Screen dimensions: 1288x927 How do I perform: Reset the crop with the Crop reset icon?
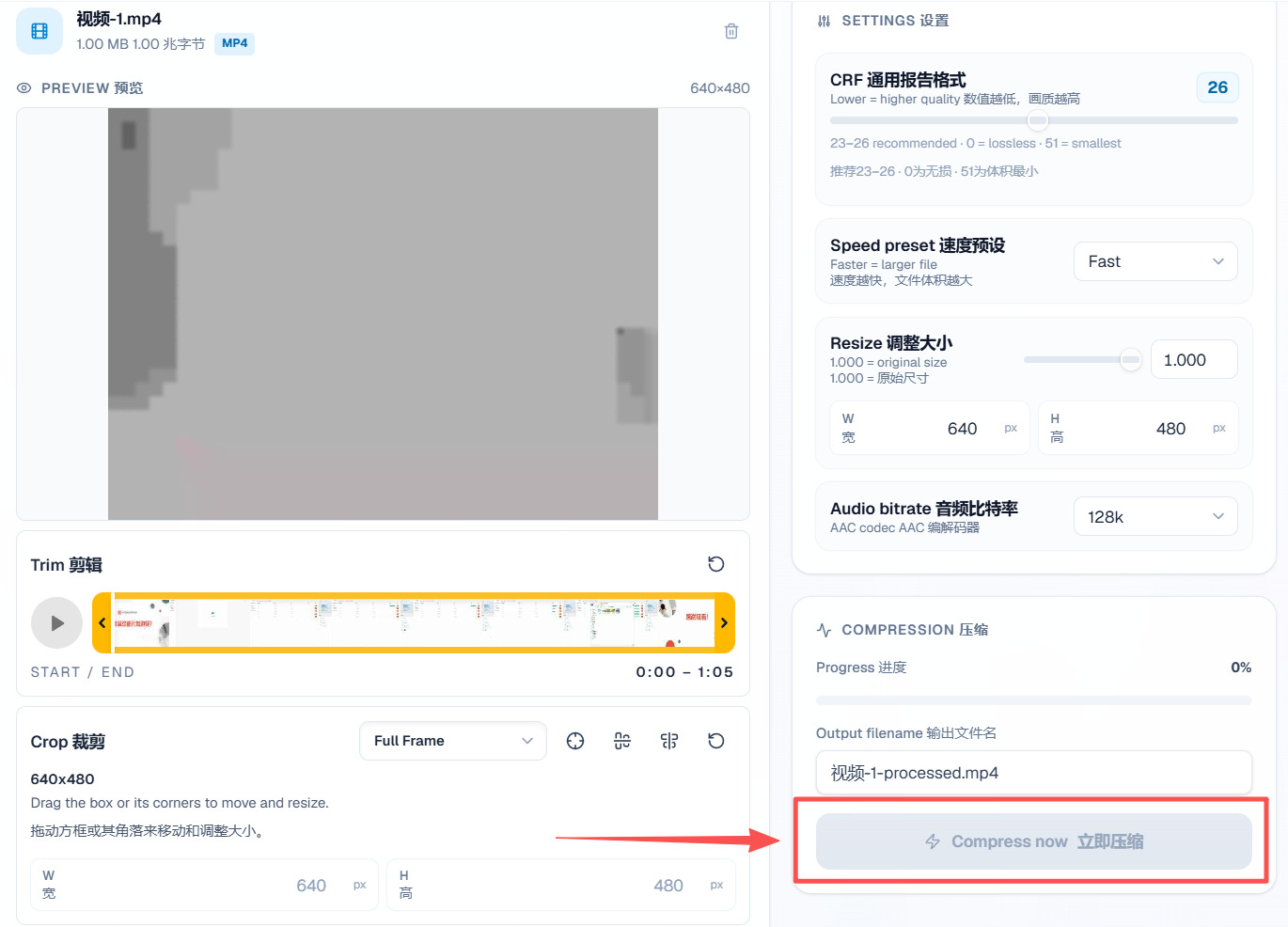coord(716,741)
